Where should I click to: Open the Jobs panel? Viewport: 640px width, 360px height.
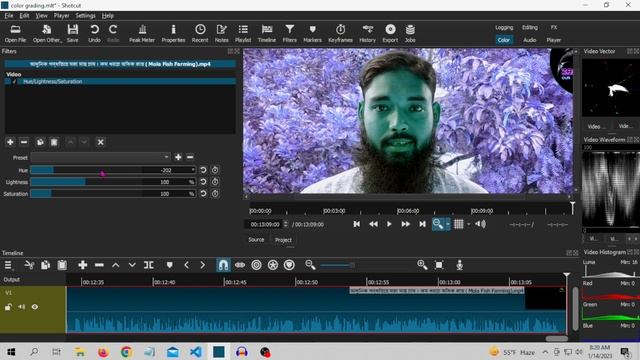pos(410,33)
